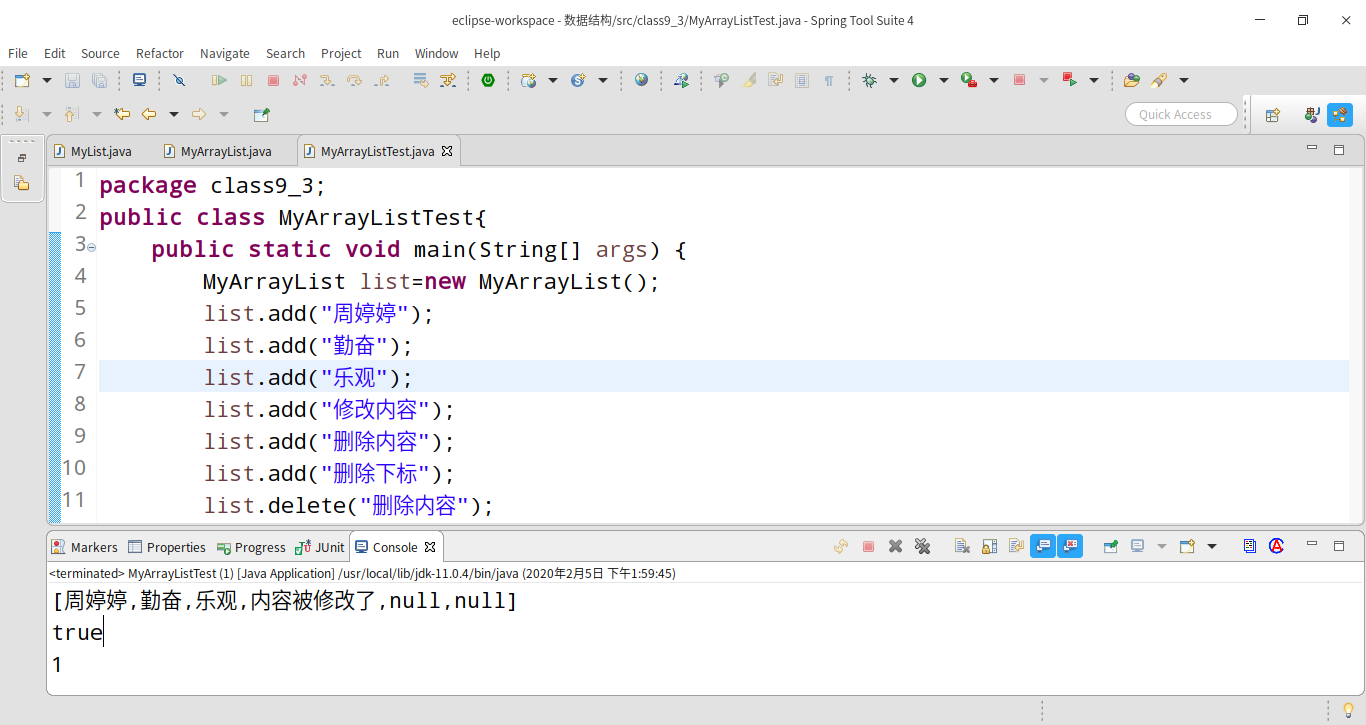Click Remove Launch X icon in Console

896,546
